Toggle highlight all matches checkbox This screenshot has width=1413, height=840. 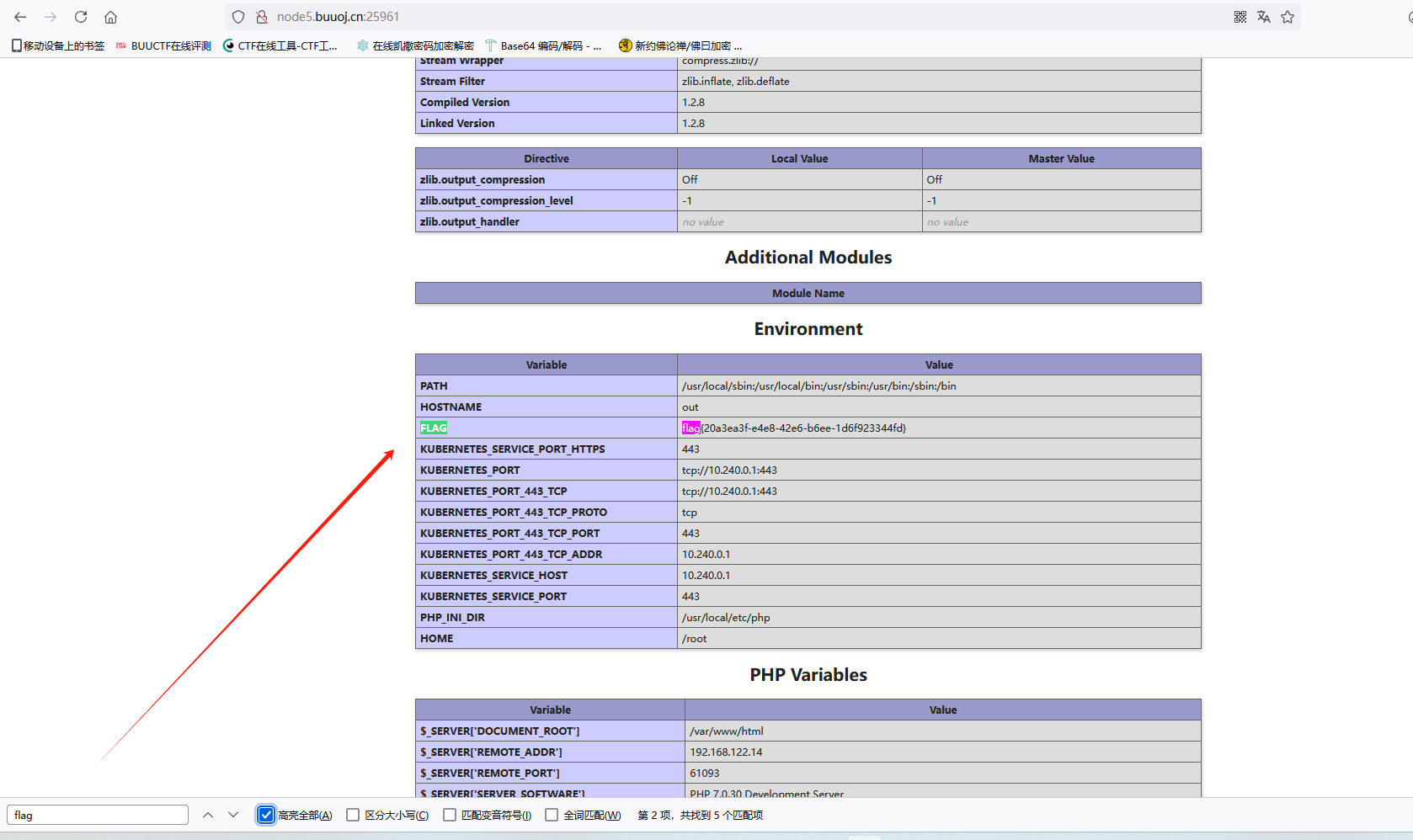pyautogui.click(x=266, y=815)
